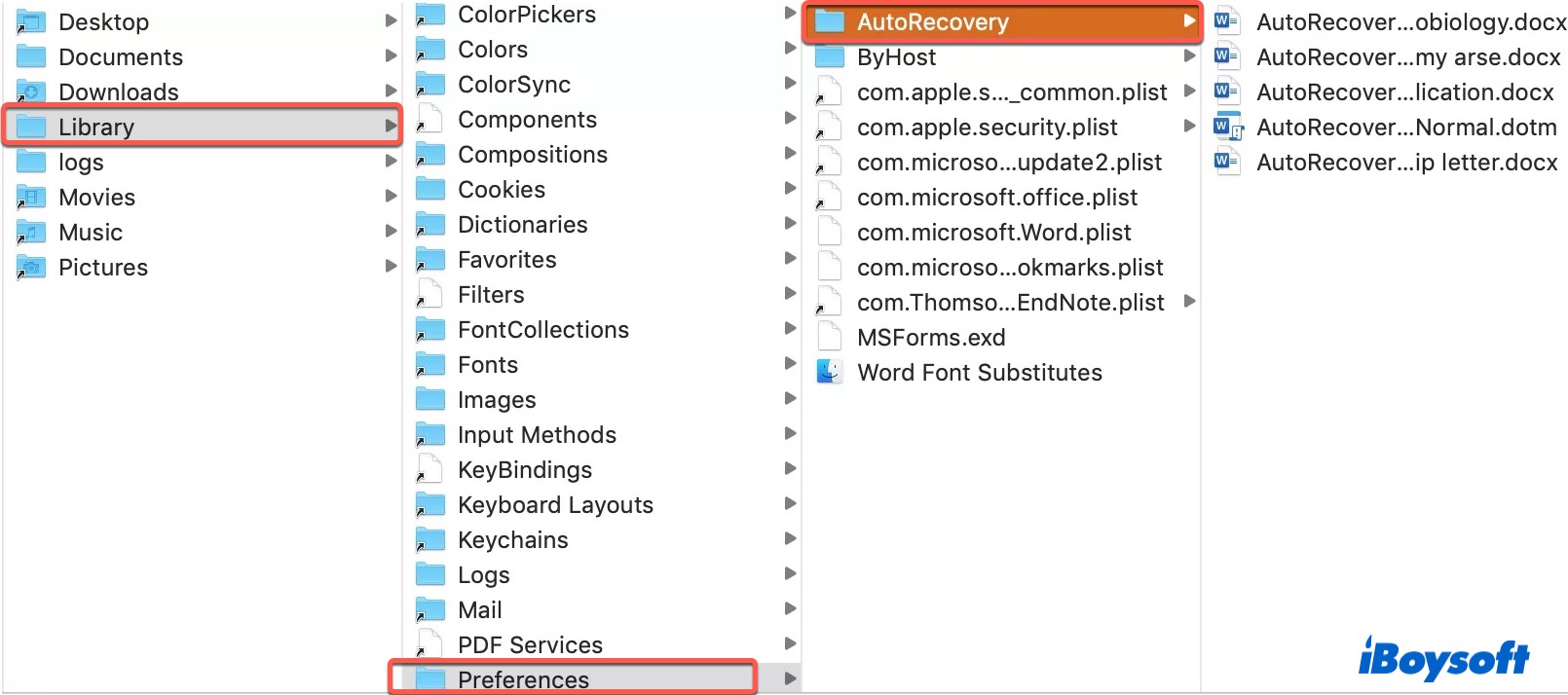Click the AutoRecover...Normal.dotm template icon
The height and width of the screenshot is (695, 1568).
coord(1226,127)
